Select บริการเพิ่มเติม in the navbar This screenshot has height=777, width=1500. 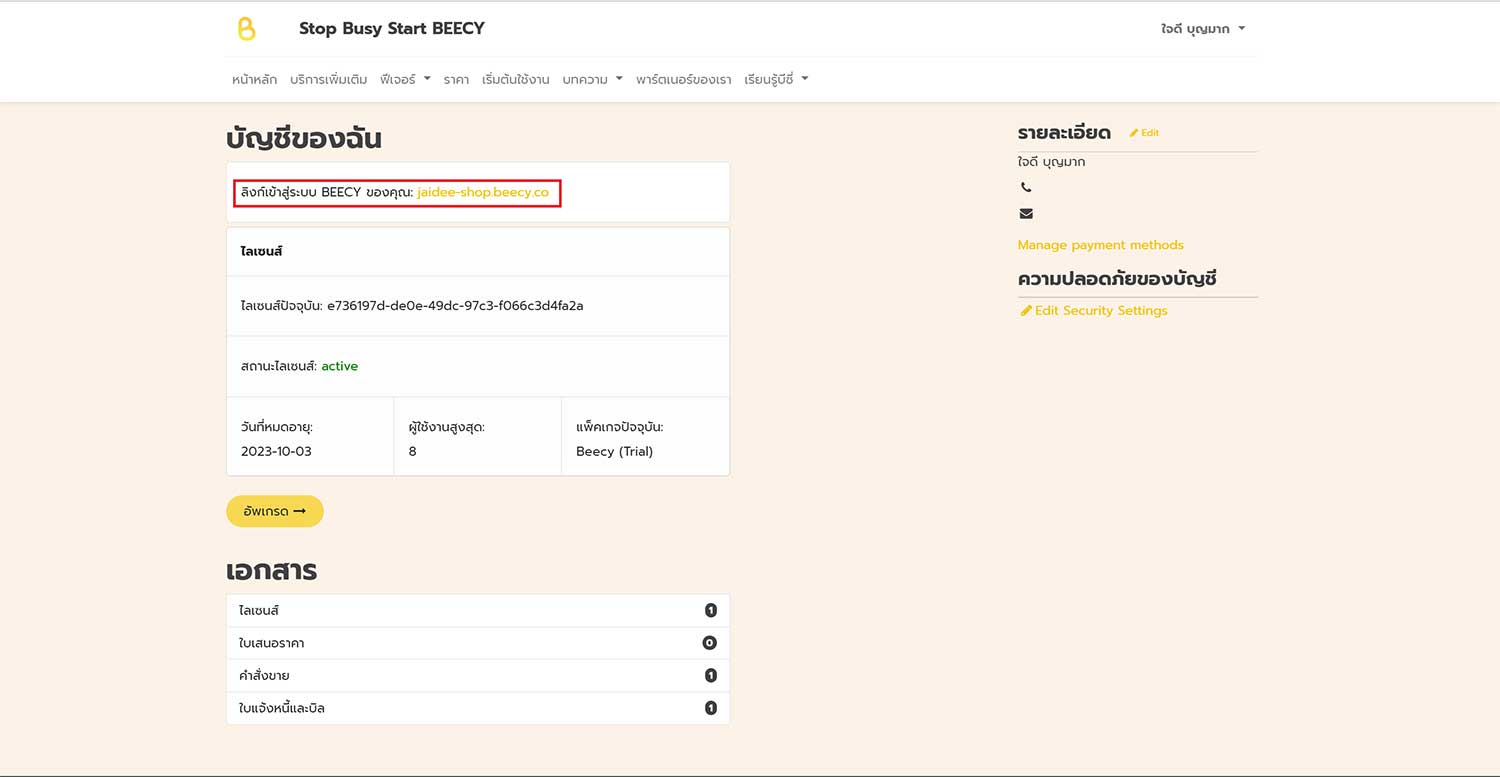(329, 80)
